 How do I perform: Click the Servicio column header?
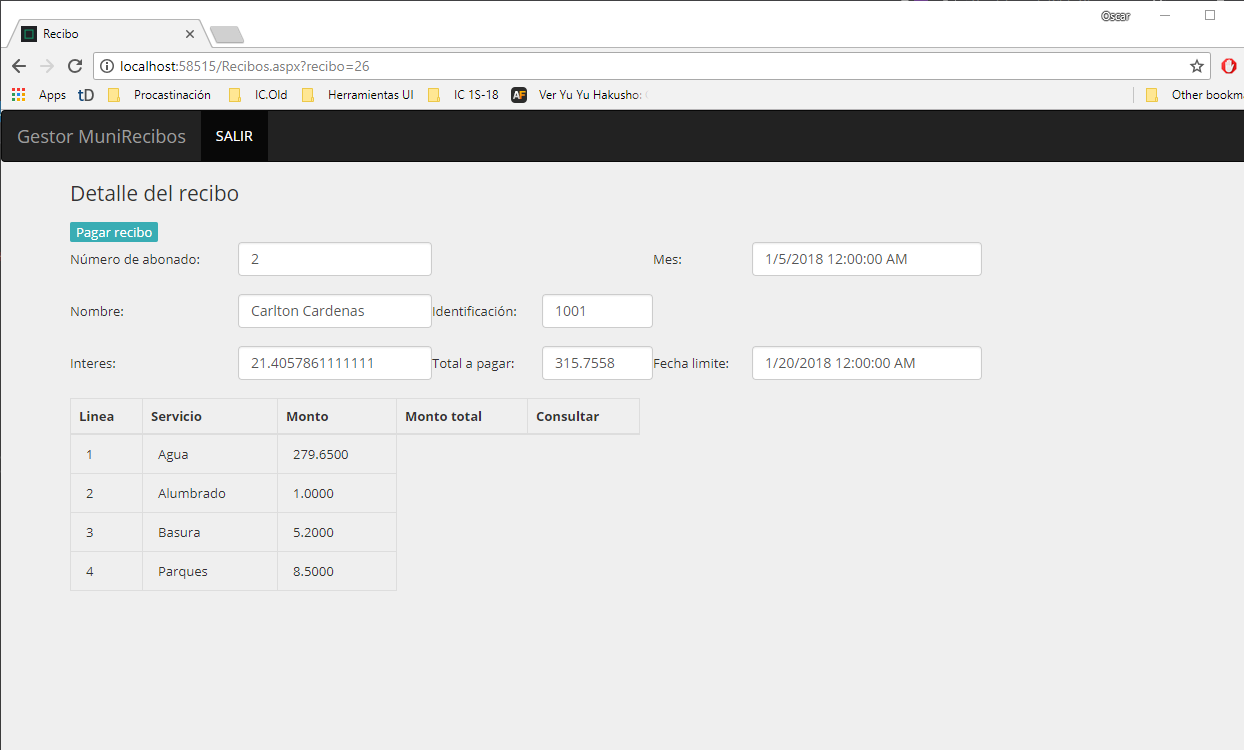pyautogui.click(x=210, y=416)
